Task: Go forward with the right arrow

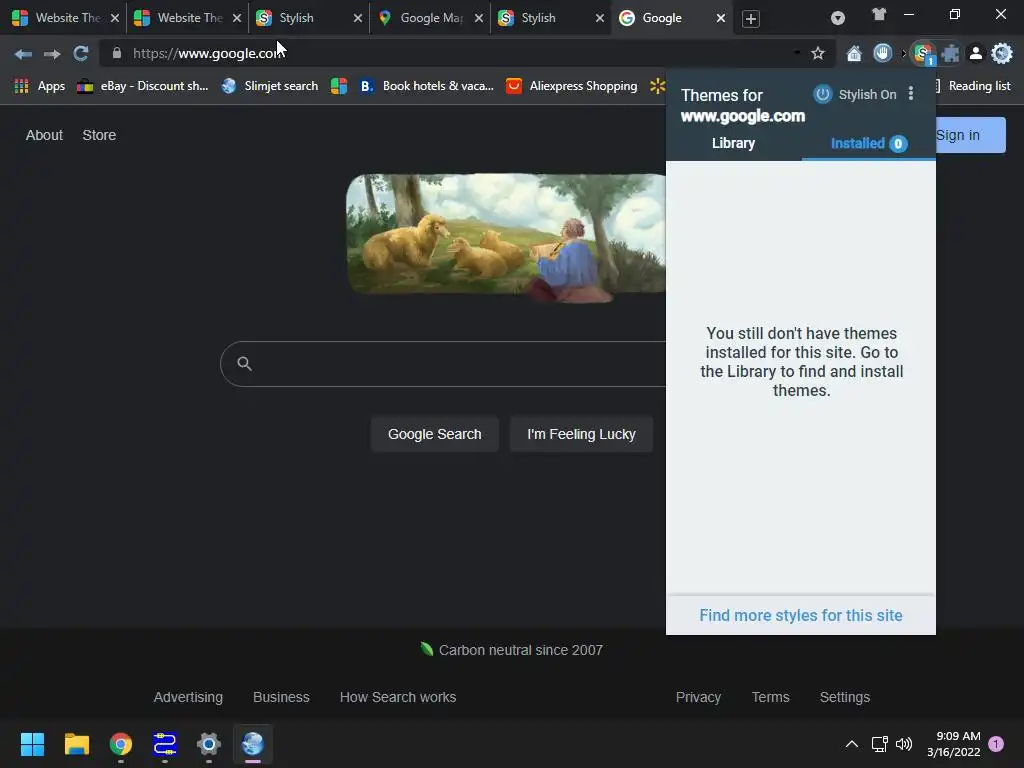Action: [52, 54]
